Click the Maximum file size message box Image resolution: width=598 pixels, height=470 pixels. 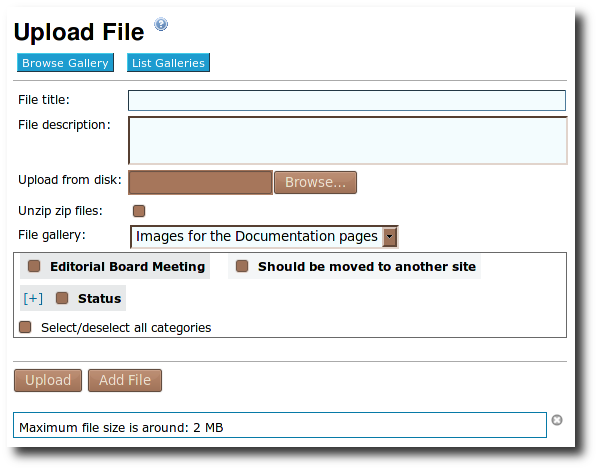280,425
